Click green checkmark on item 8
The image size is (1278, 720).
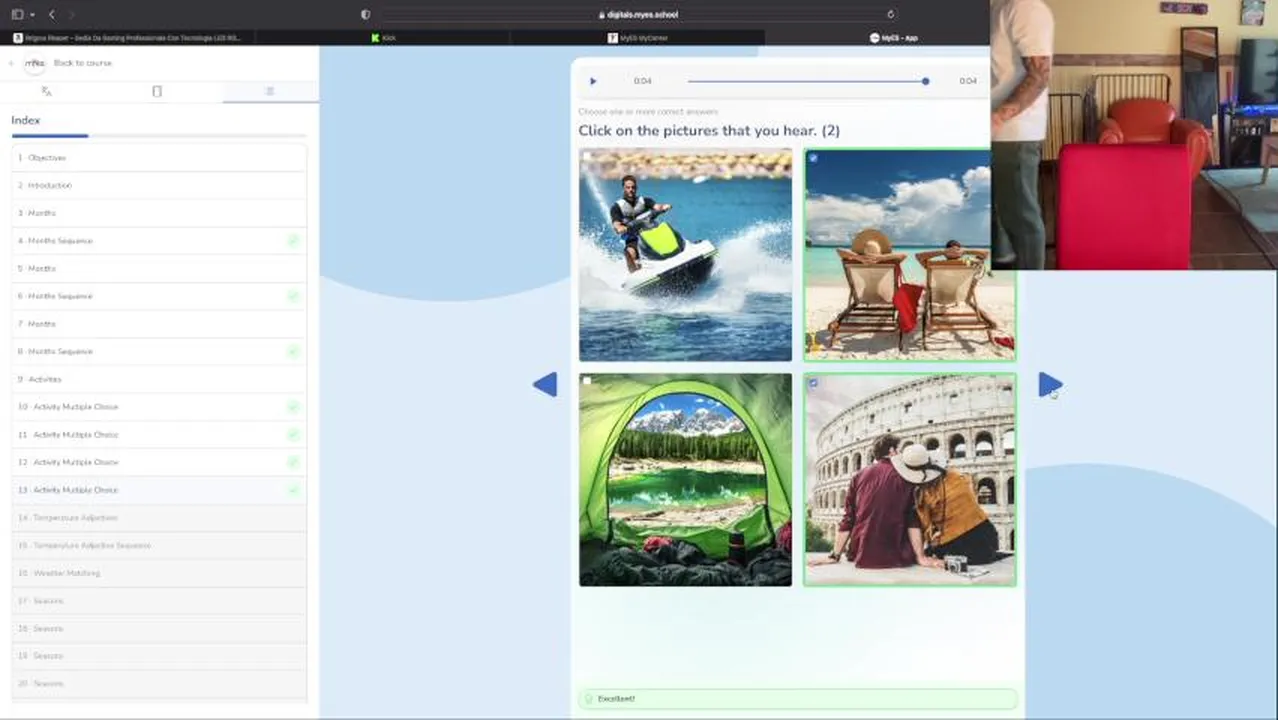coord(293,352)
